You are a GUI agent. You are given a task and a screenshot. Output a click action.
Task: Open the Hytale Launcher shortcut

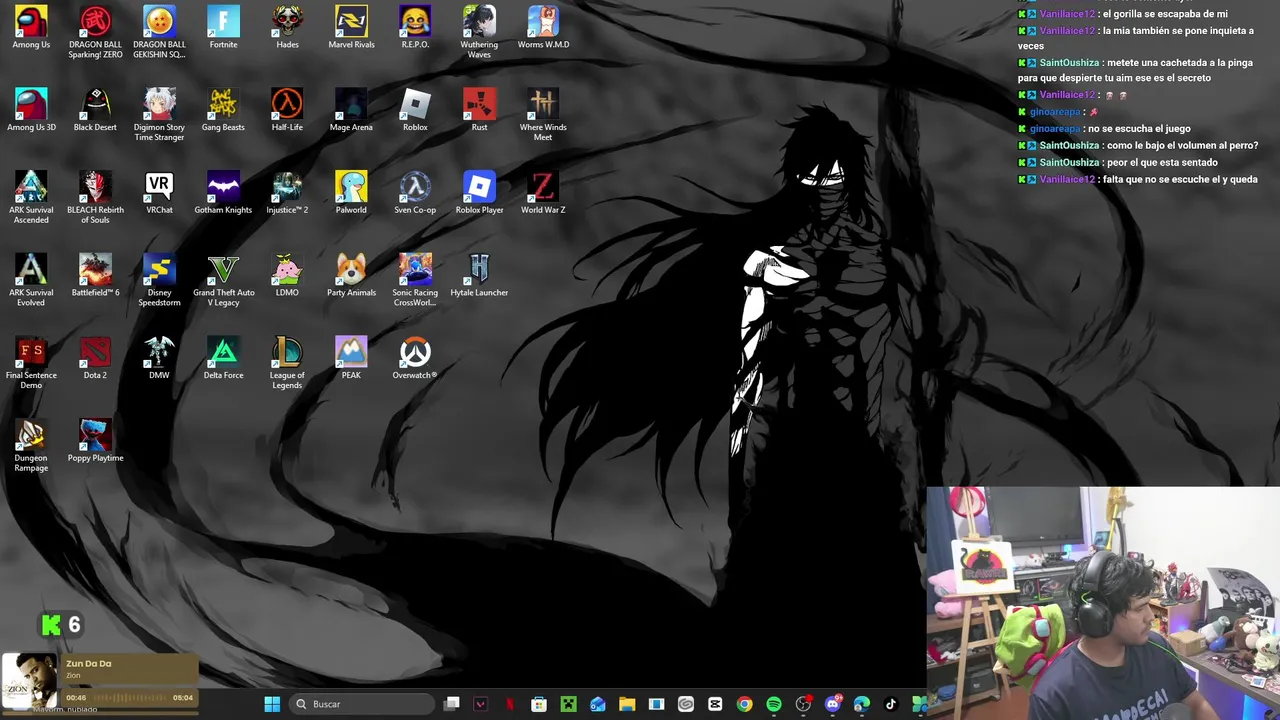479,276
